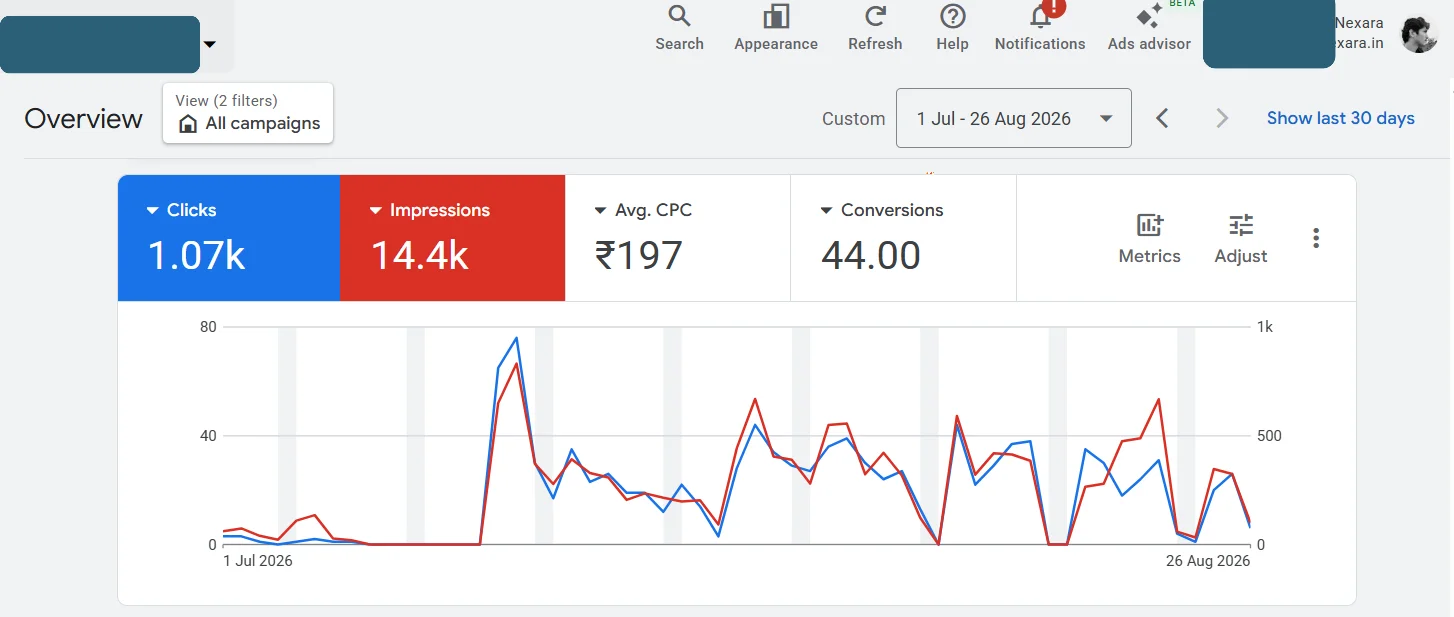Click the 80 left axis label
This screenshot has width=1454, height=617.
[x=207, y=327]
